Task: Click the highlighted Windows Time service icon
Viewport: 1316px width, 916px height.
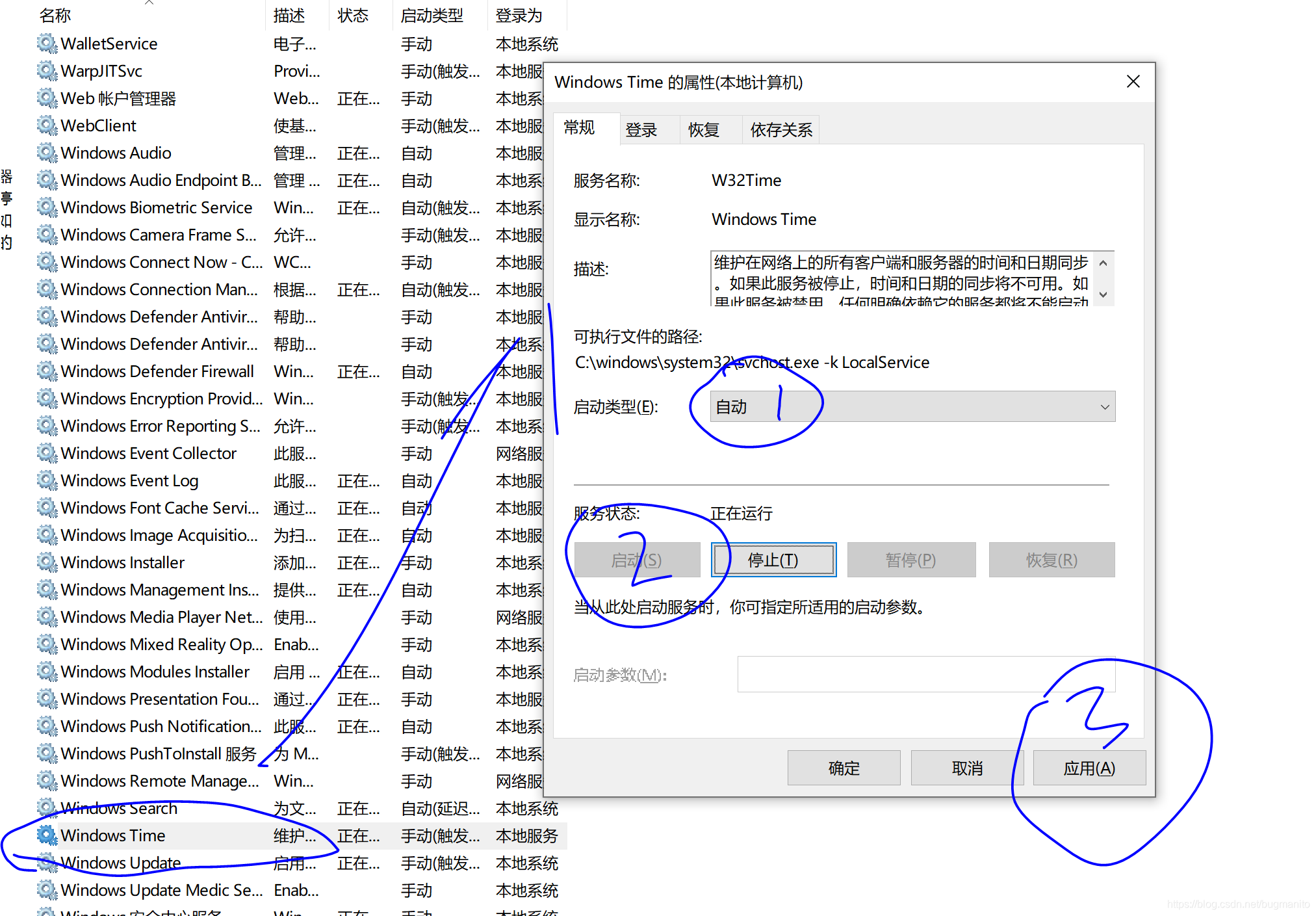Action: 46,835
